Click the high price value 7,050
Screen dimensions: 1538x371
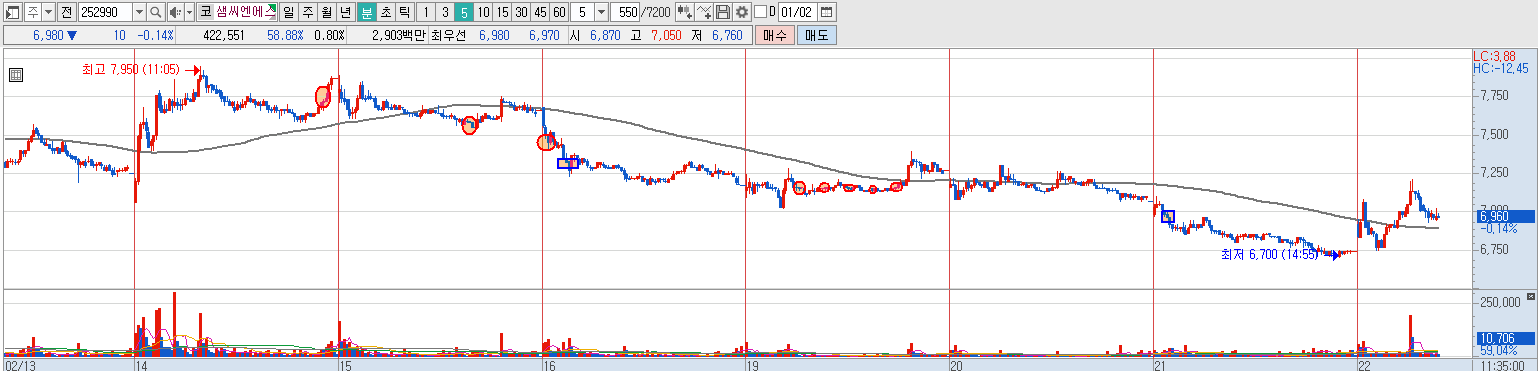pyautogui.click(x=665, y=35)
